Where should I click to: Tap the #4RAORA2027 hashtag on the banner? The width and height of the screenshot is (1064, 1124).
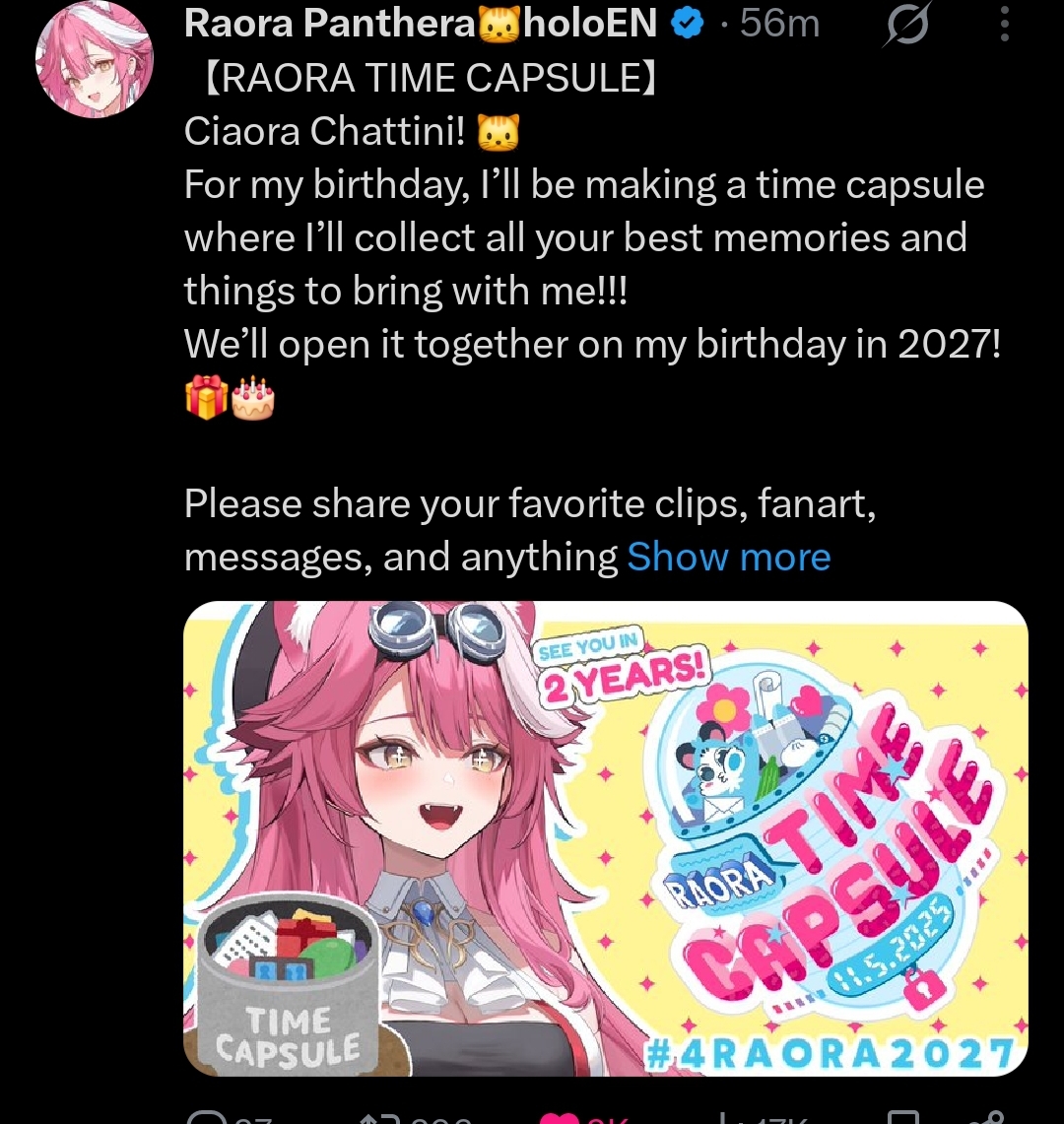829,1054
